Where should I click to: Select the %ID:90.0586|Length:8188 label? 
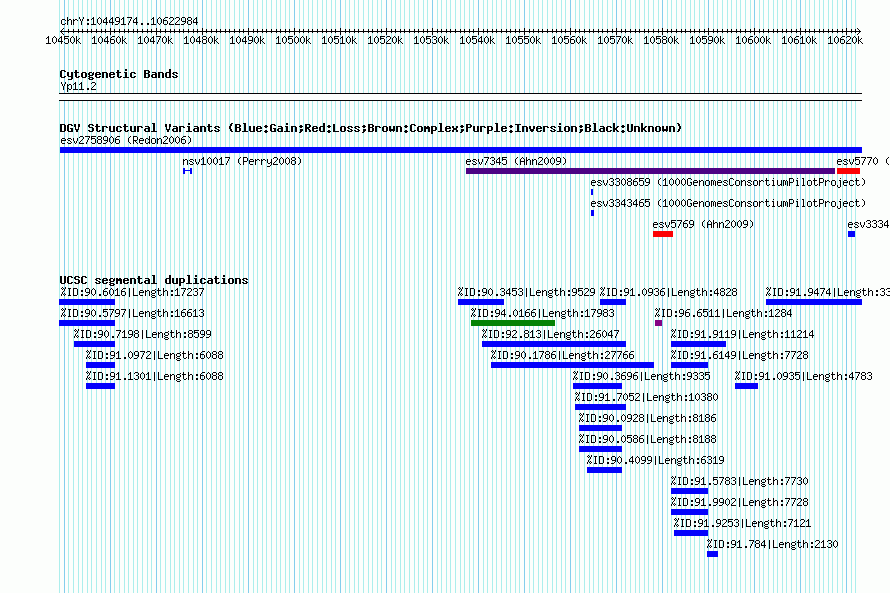click(x=648, y=439)
